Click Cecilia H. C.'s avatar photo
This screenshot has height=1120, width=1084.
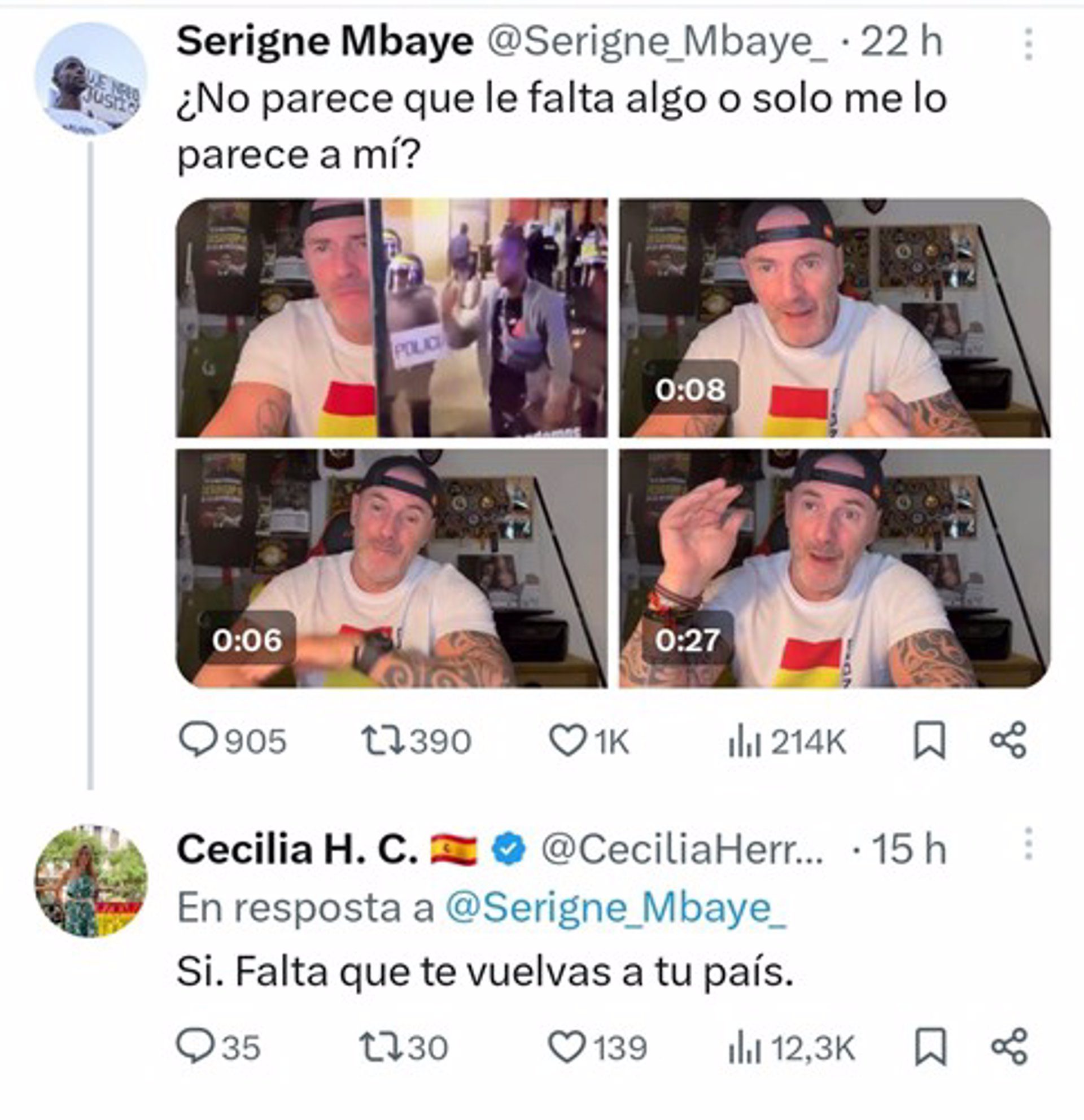[91, 881]
